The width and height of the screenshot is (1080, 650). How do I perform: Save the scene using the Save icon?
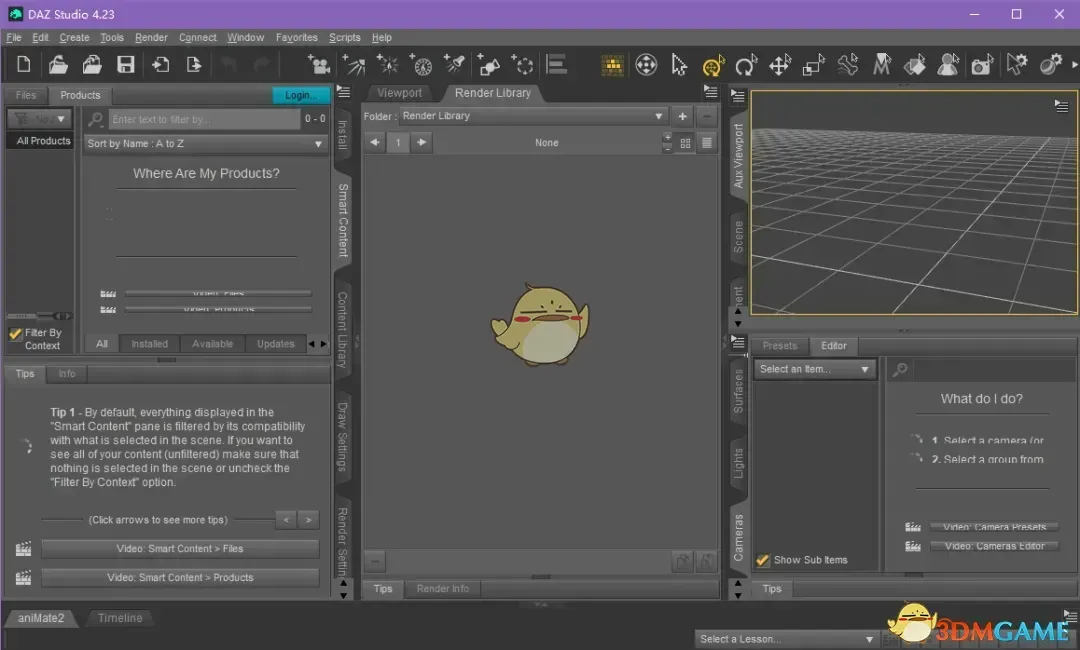[124, 64]
